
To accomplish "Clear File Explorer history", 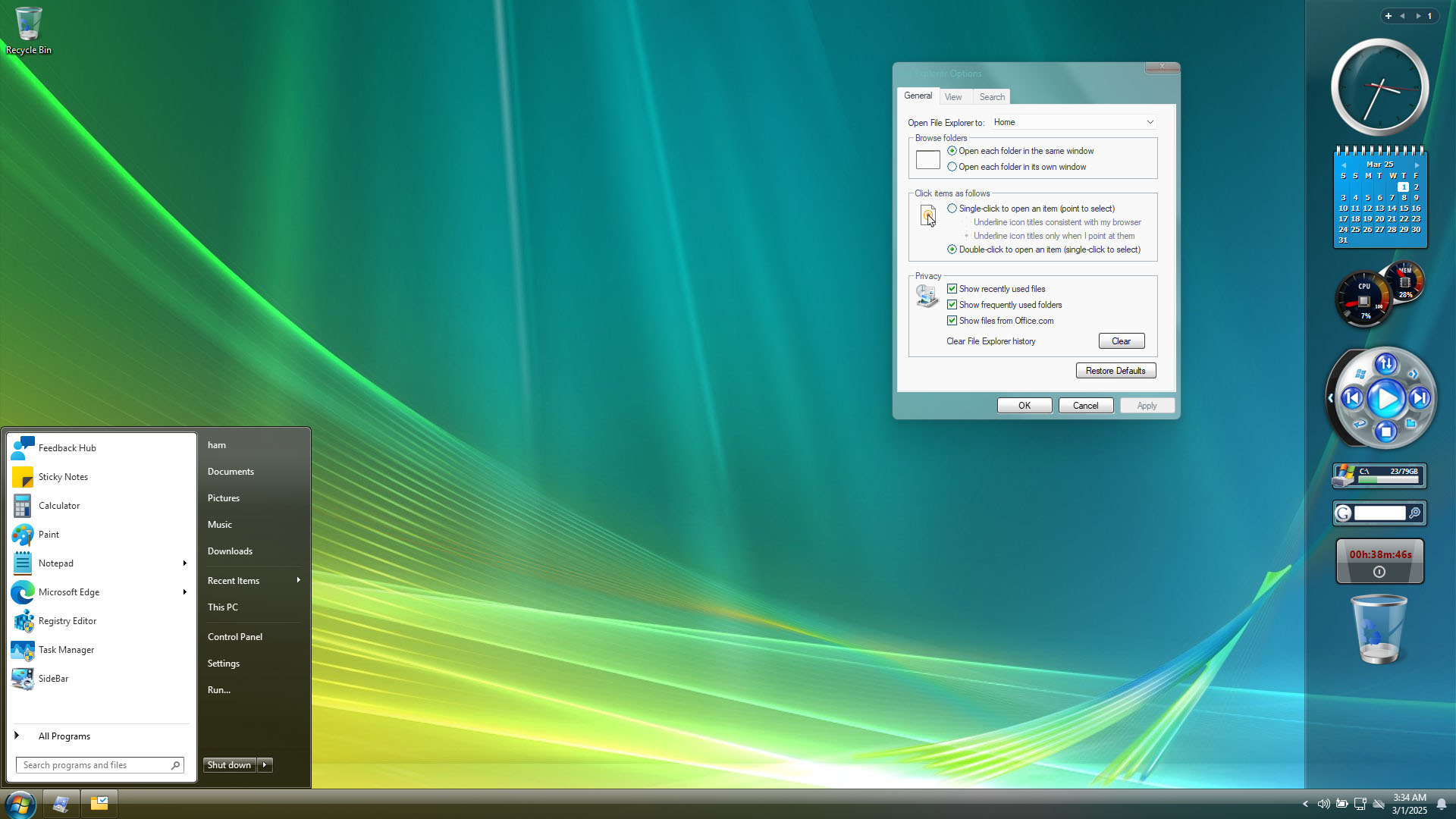I will (x=1121, y=340).
